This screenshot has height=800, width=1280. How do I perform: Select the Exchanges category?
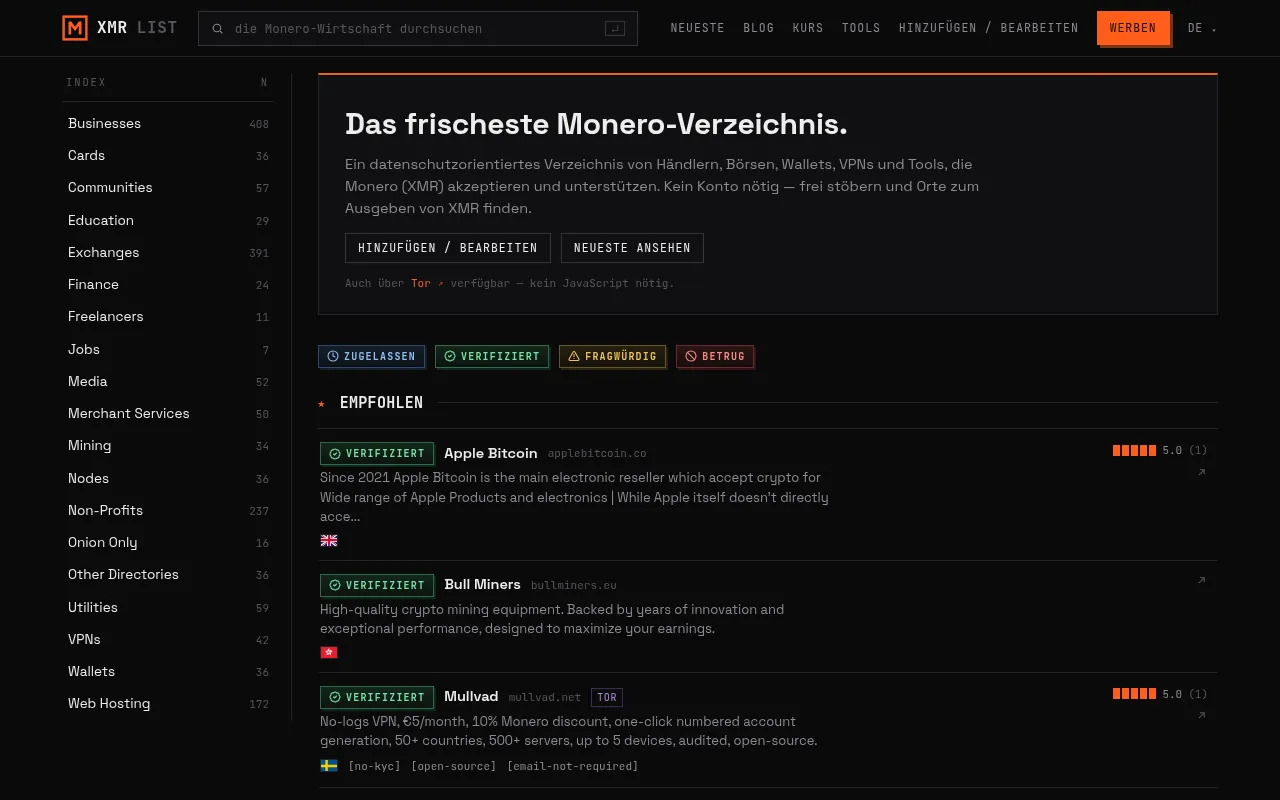click(168, 252)
